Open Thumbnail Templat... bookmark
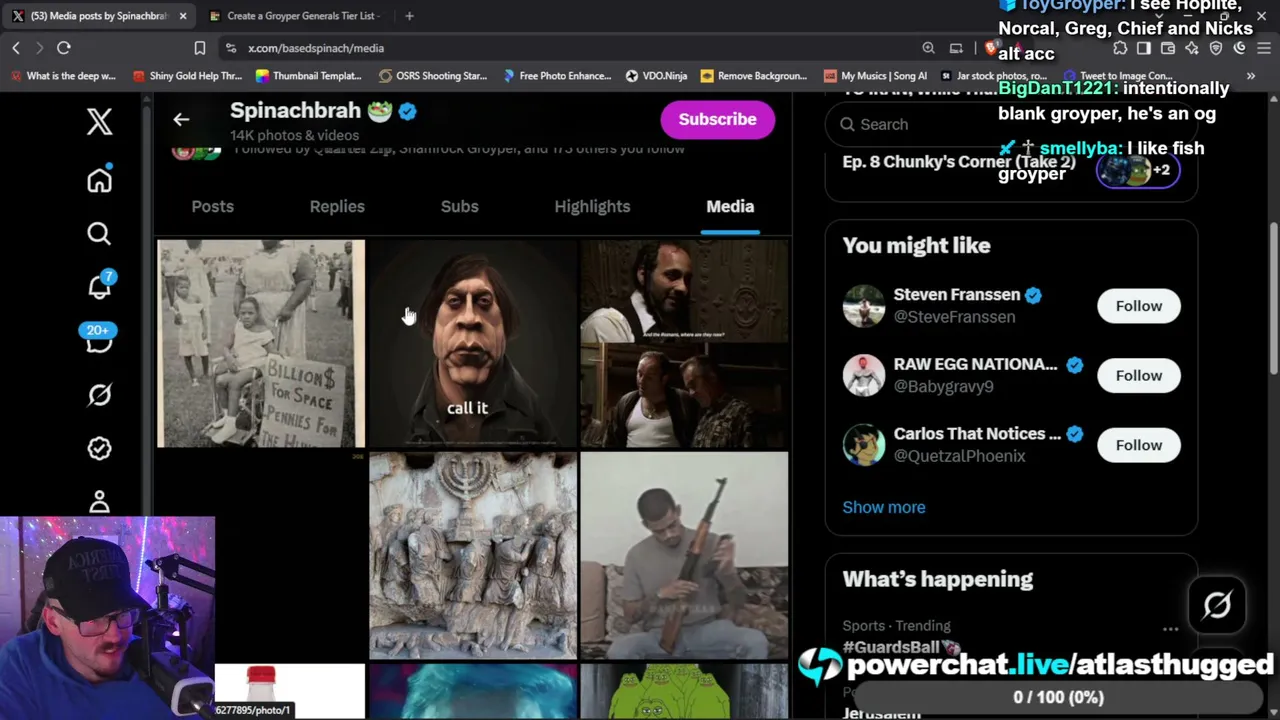The image size is (1280, 720). [309, 76]
